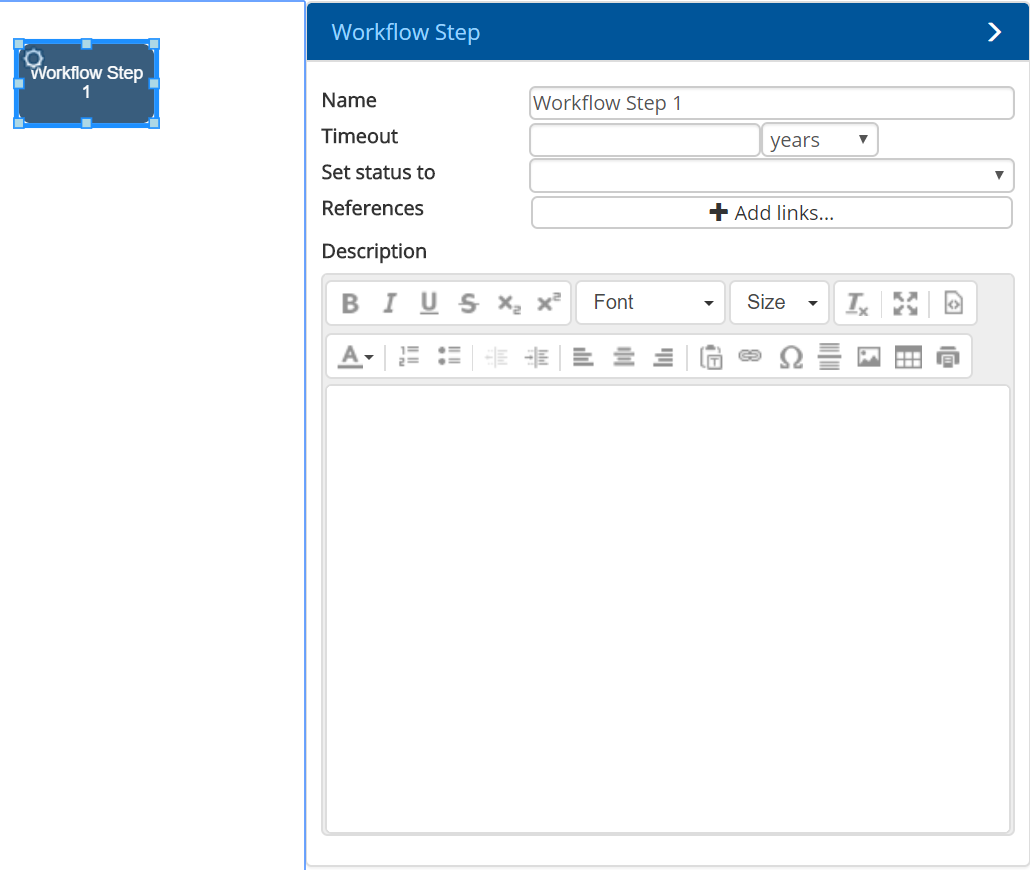Click the Name input field
The height and width of the screenshot is (870, 1030).
coord(771,103)
